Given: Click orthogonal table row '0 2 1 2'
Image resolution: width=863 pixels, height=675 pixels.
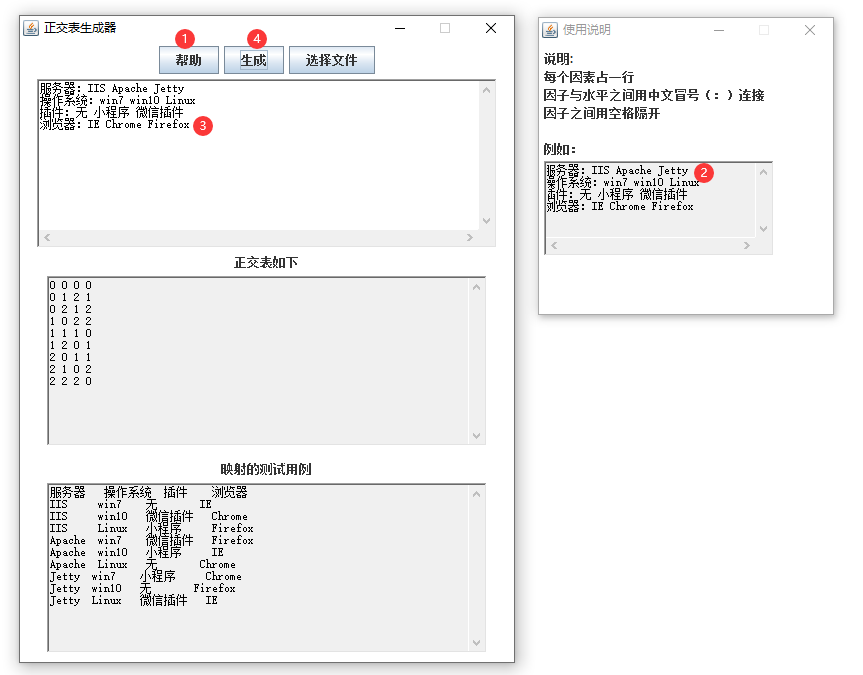Looking at the screenshot, I should tap(70, 309).
